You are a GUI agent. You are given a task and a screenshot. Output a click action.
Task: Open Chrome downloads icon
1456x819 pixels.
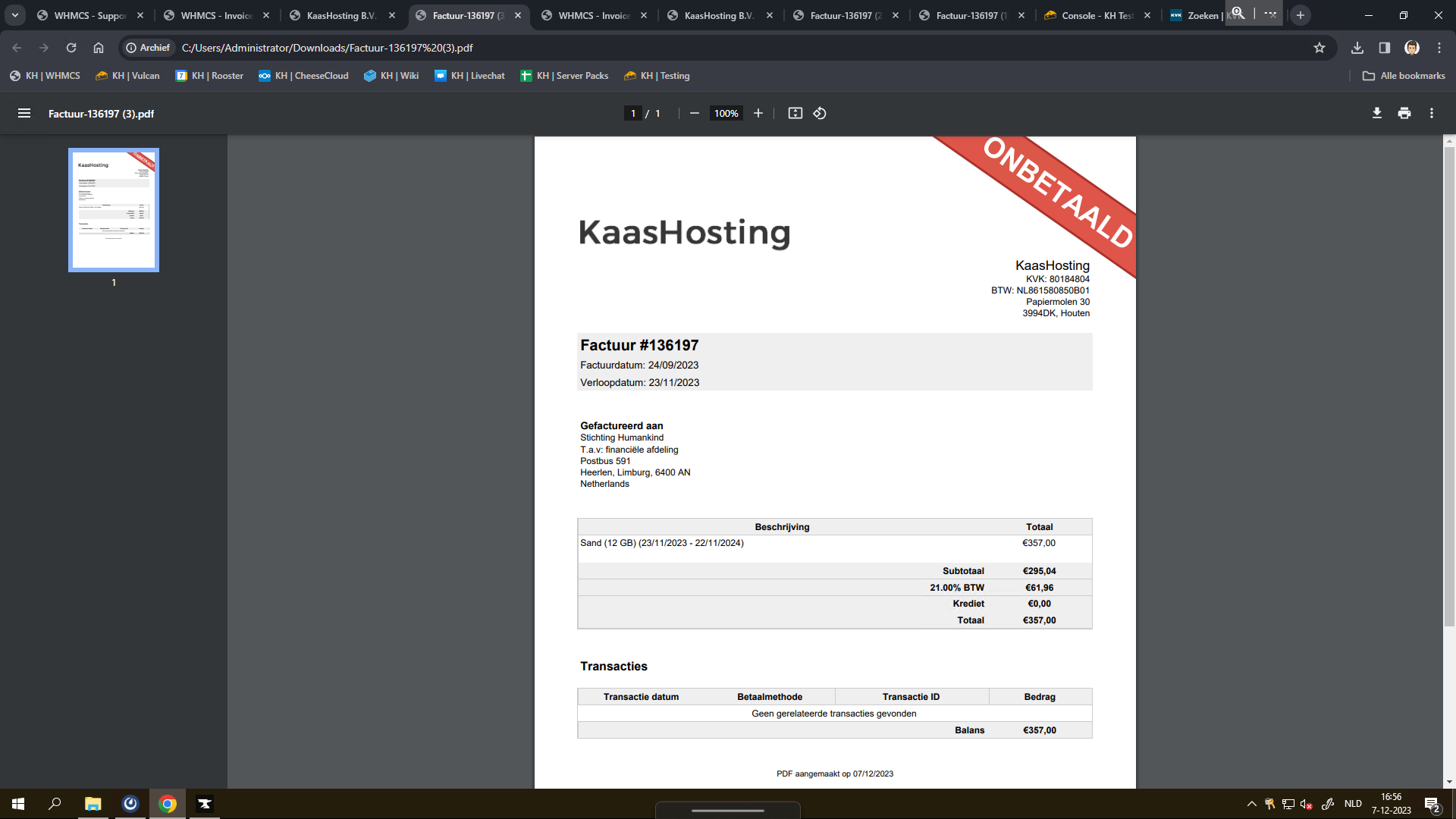[x=1357, y=48]
